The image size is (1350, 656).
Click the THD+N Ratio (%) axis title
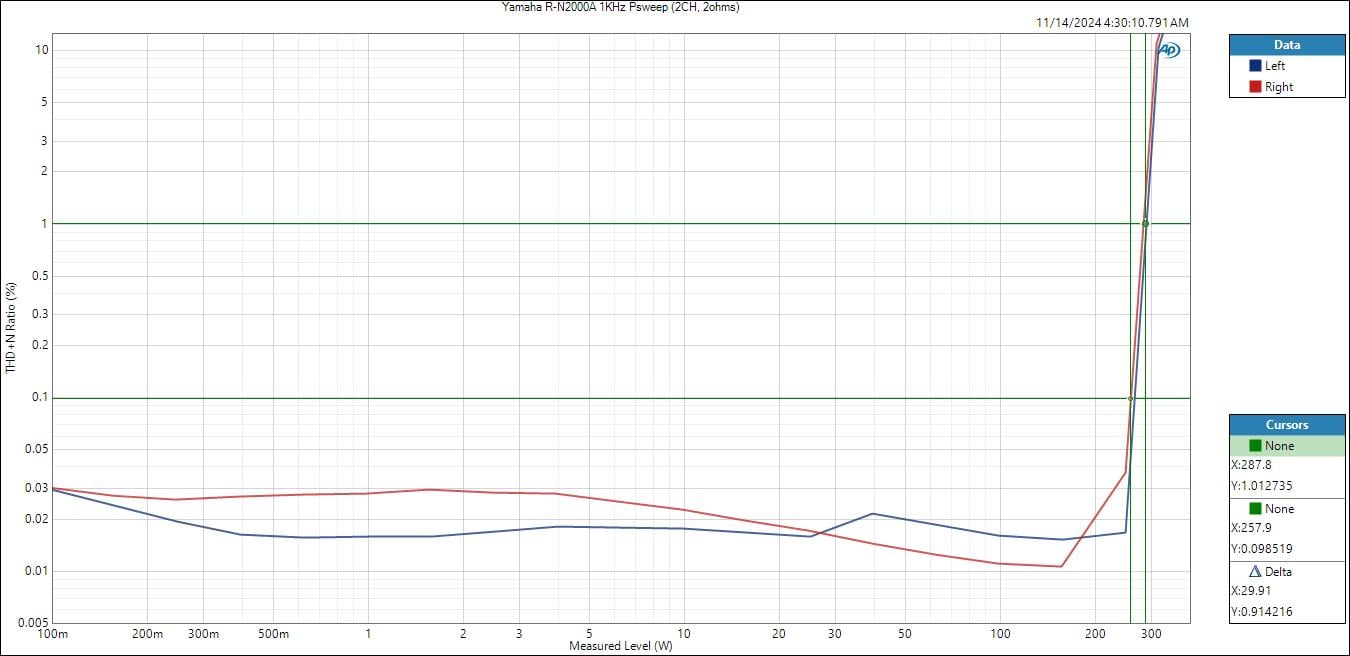(x=11, y=328)
